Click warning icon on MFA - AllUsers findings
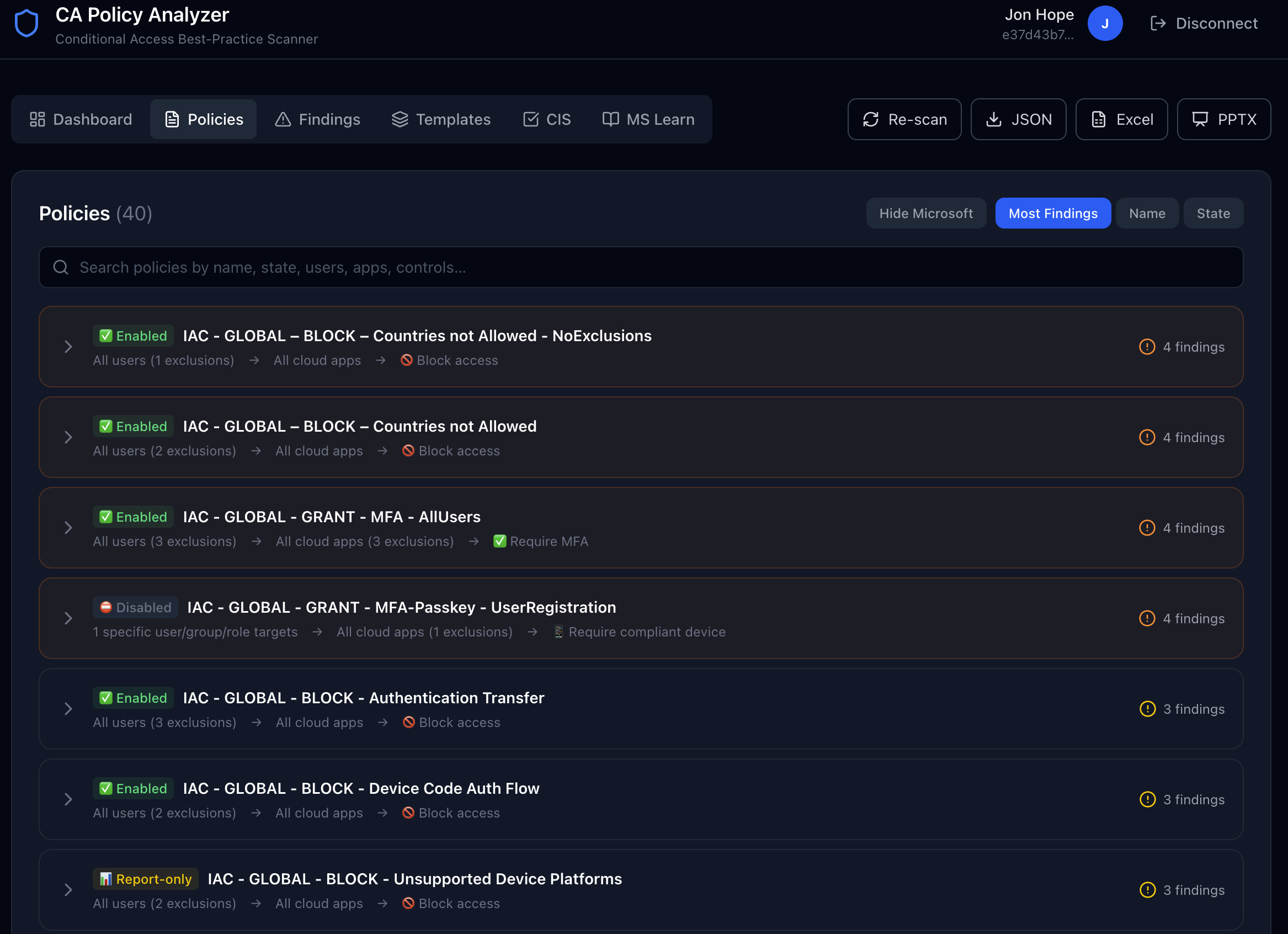 click(x=1147, y=528)
